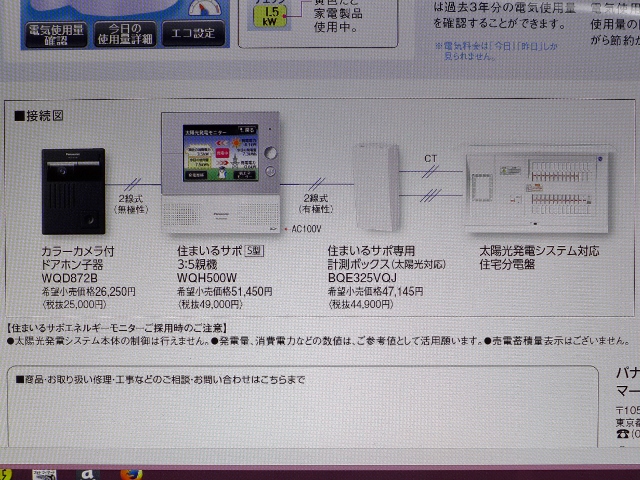Click the note 売電蓄積量表示はございません
Screen dimensions: 640x480
pyautogui.click(x=558, y=340)
